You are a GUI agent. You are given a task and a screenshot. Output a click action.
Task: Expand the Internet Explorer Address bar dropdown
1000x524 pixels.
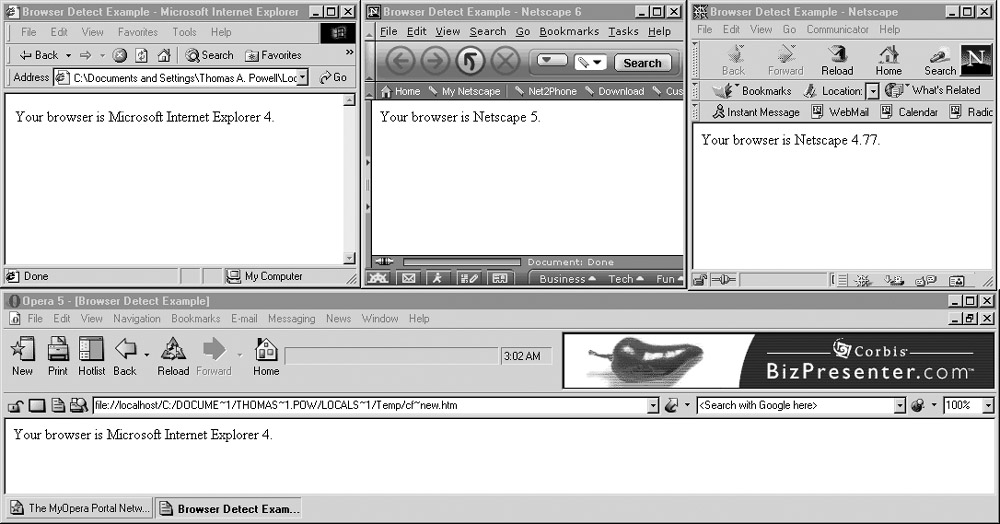[303, 78]
